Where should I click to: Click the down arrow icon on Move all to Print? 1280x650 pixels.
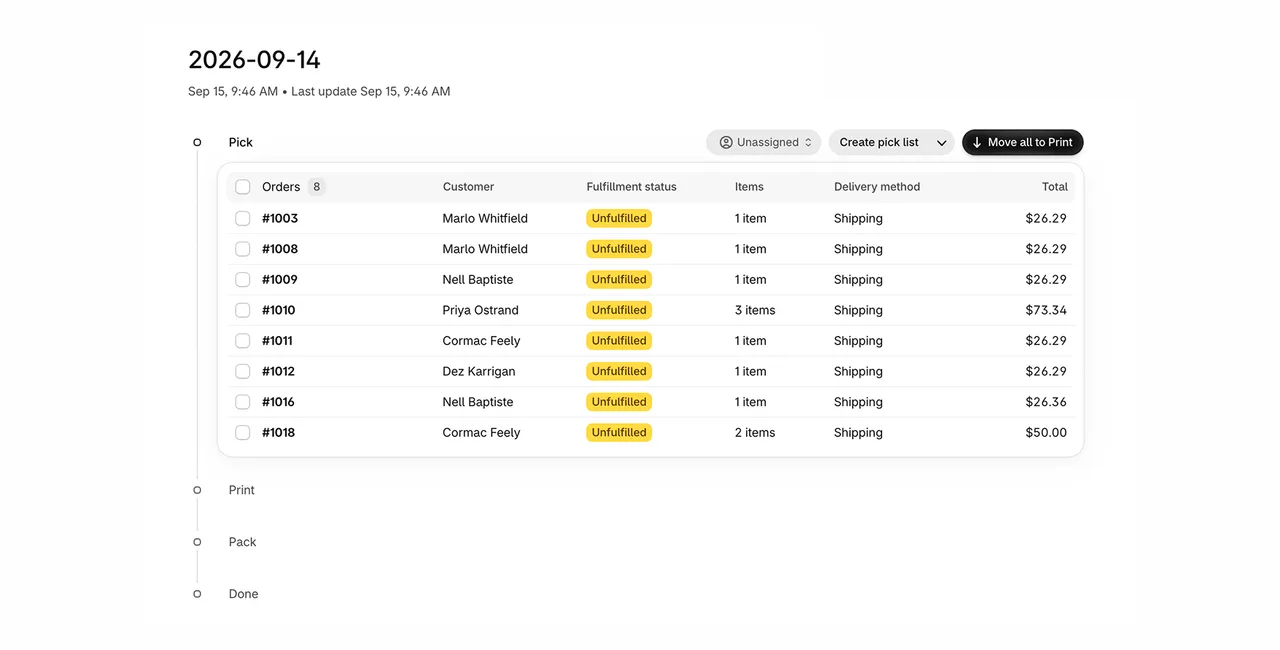pos(977,142)
